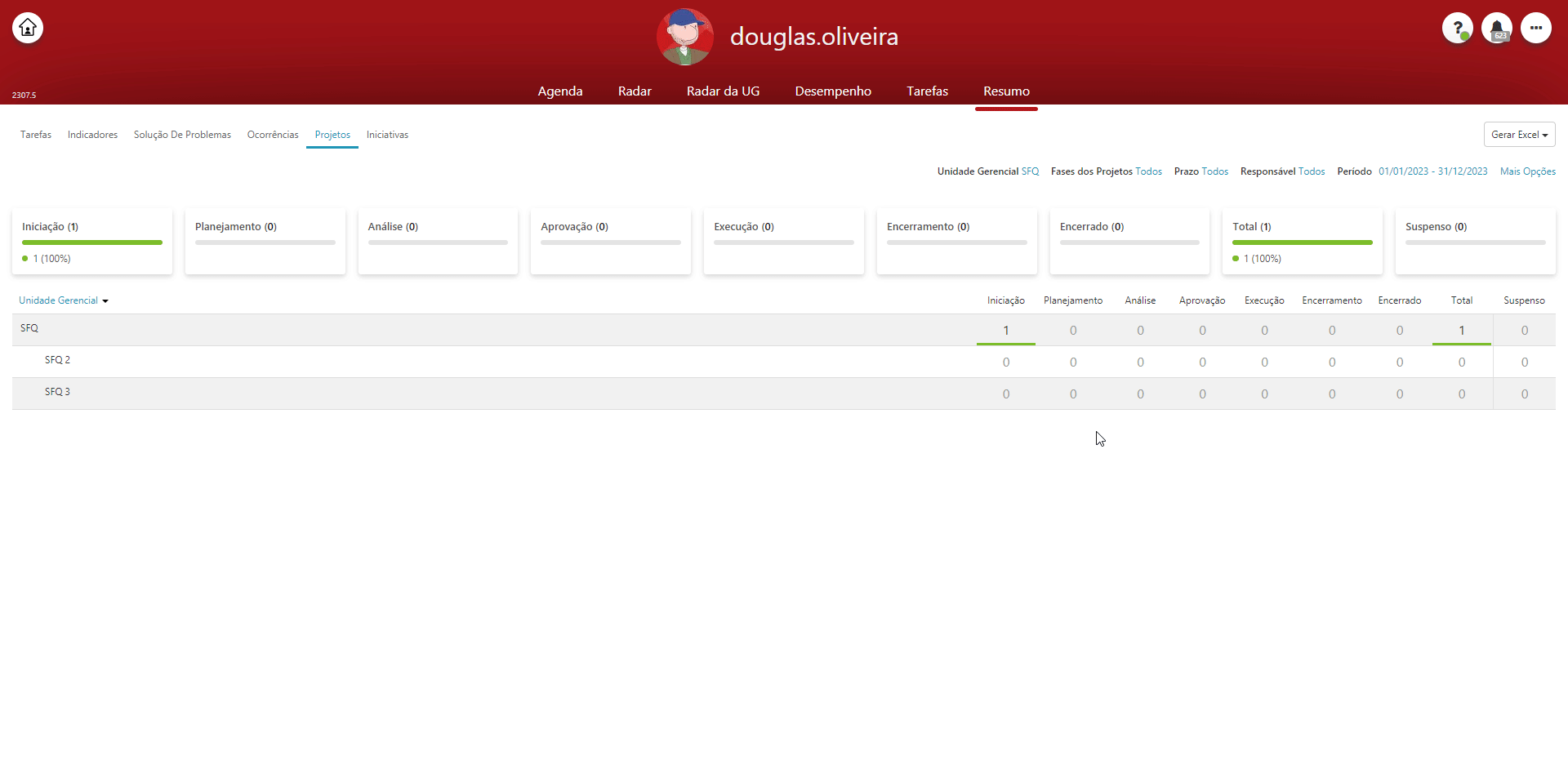Select the Aprovação (0) card
This screenshot has height=765, width=1568.
[x=611, y=242]
